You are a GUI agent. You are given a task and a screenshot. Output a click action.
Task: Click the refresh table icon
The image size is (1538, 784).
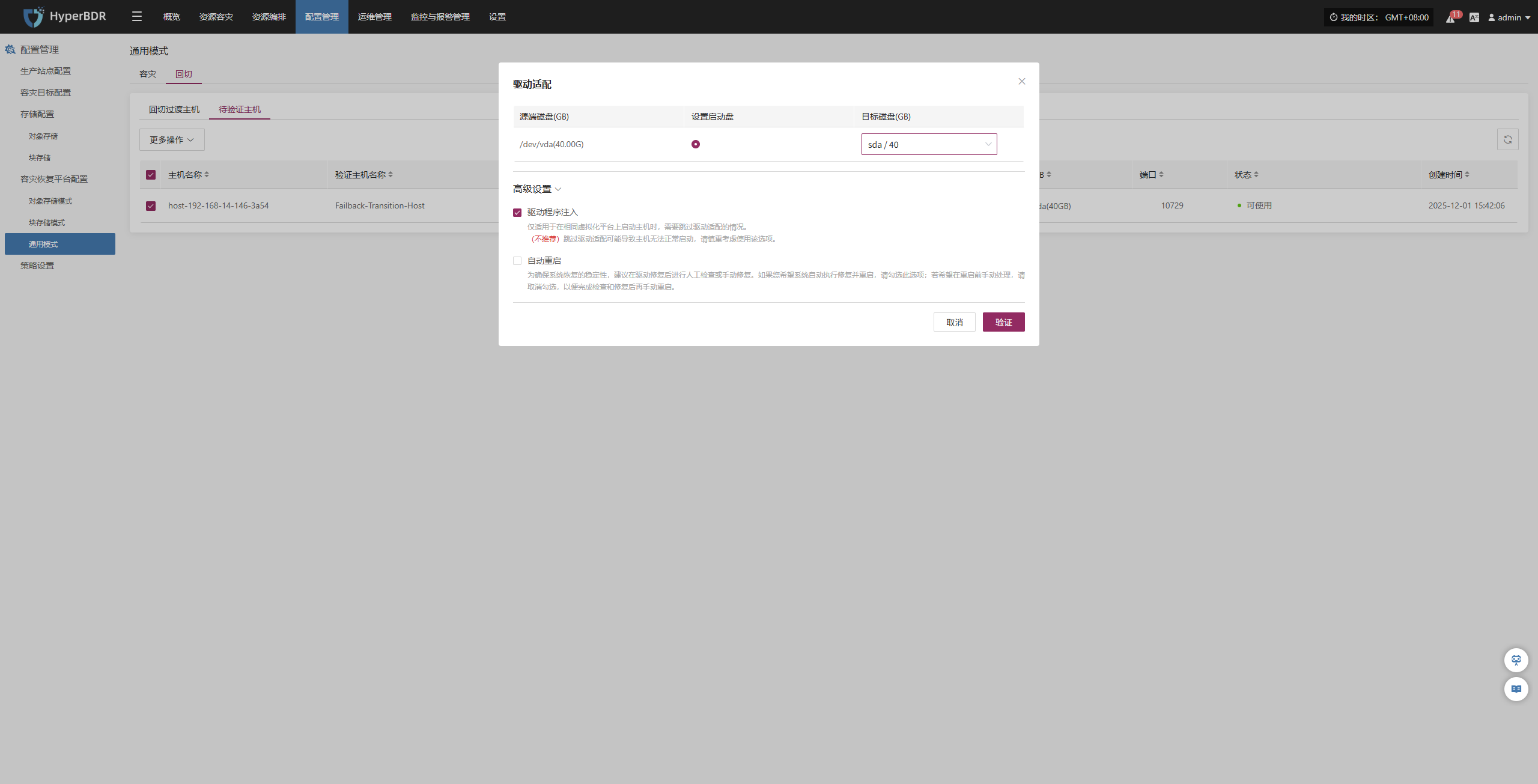point(1507,139)
